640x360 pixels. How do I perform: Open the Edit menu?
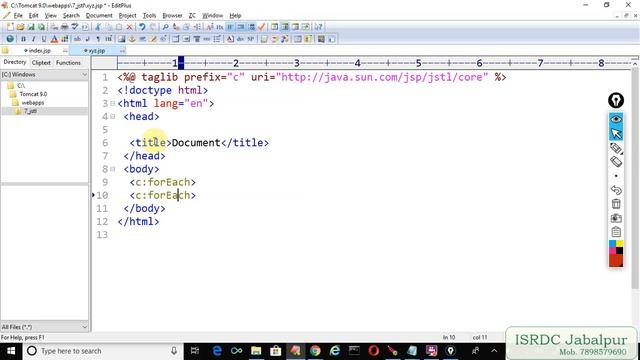(x=33, y=16)
